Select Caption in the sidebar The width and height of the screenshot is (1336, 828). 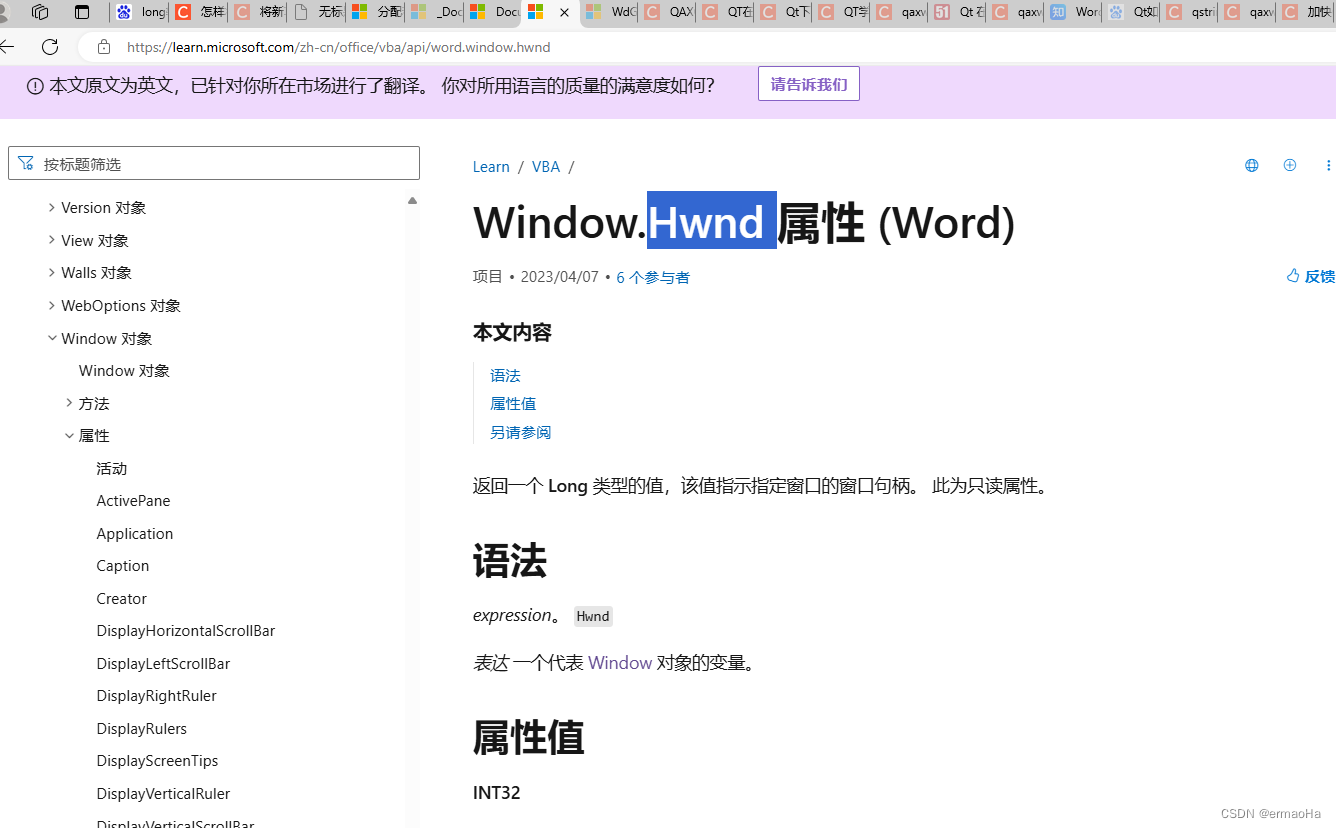[x=123, y=565]
